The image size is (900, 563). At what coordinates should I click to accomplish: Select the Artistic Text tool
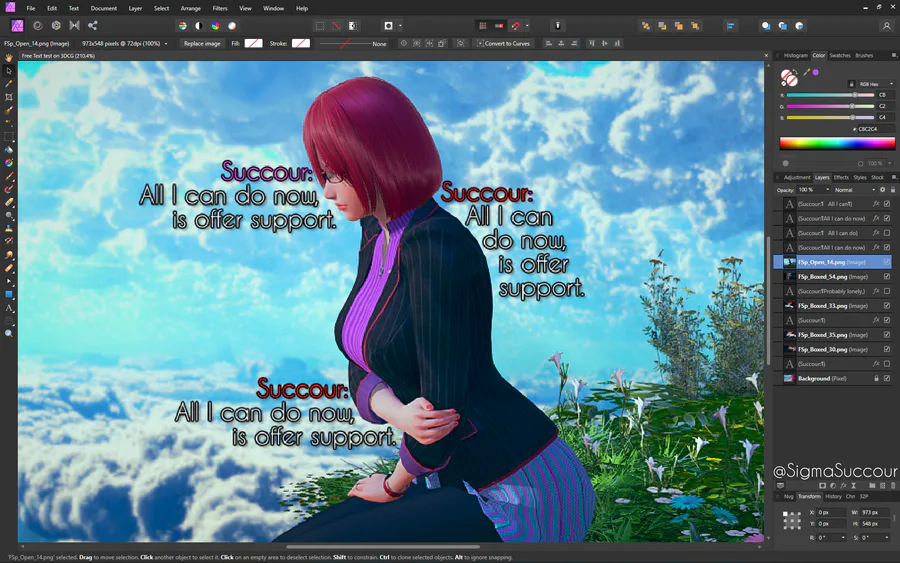pos(9,308)
